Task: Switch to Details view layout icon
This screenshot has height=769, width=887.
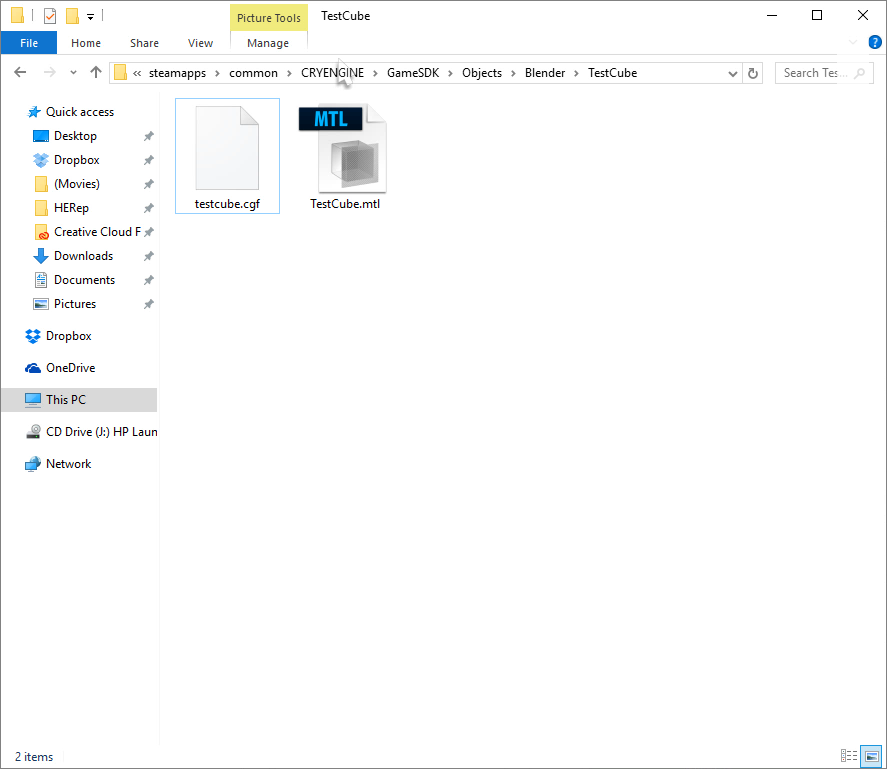Action: coord(849,755)
